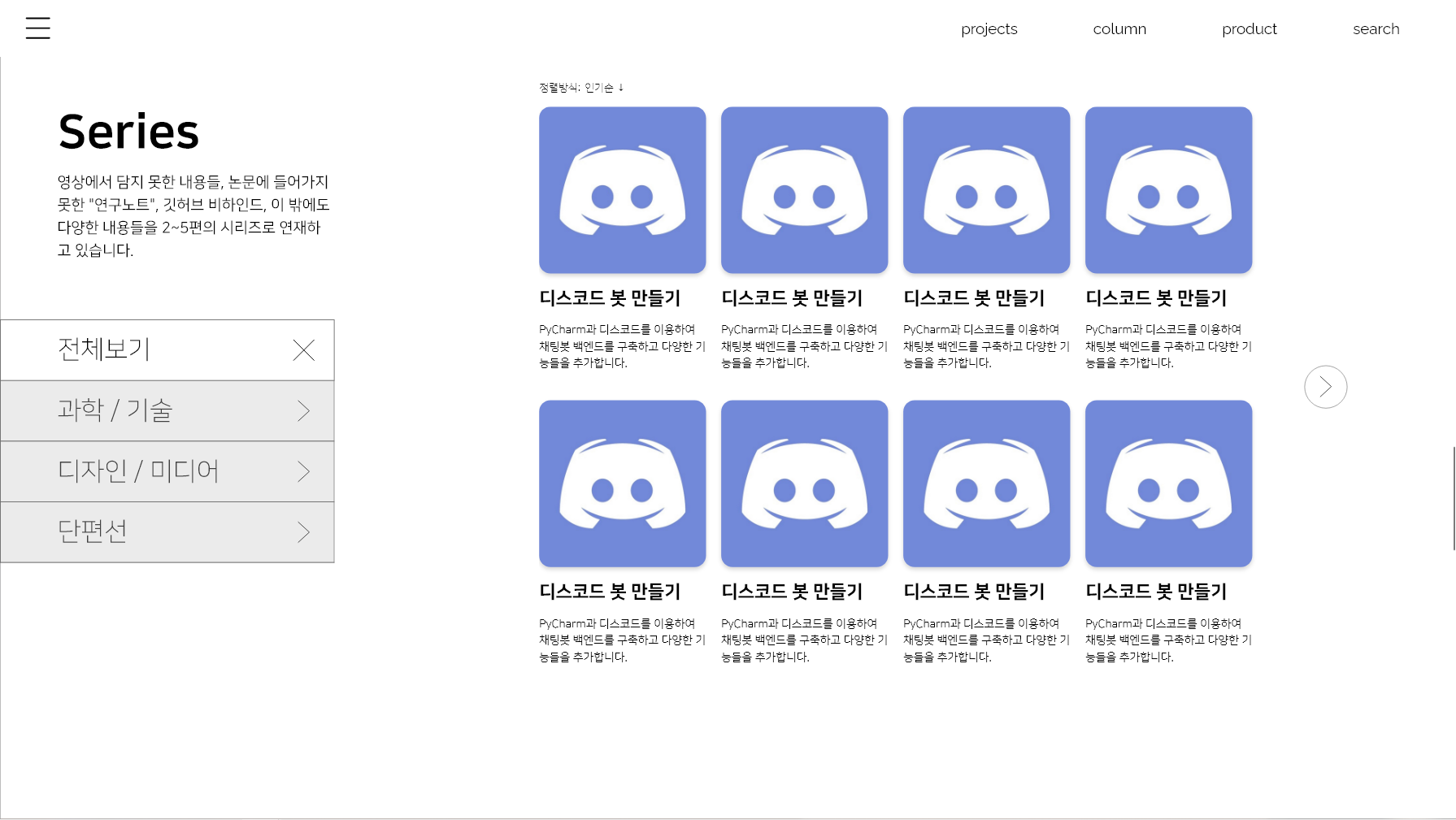
Task: Click PyCharm description under first top-row card
Action: (622, 346)
